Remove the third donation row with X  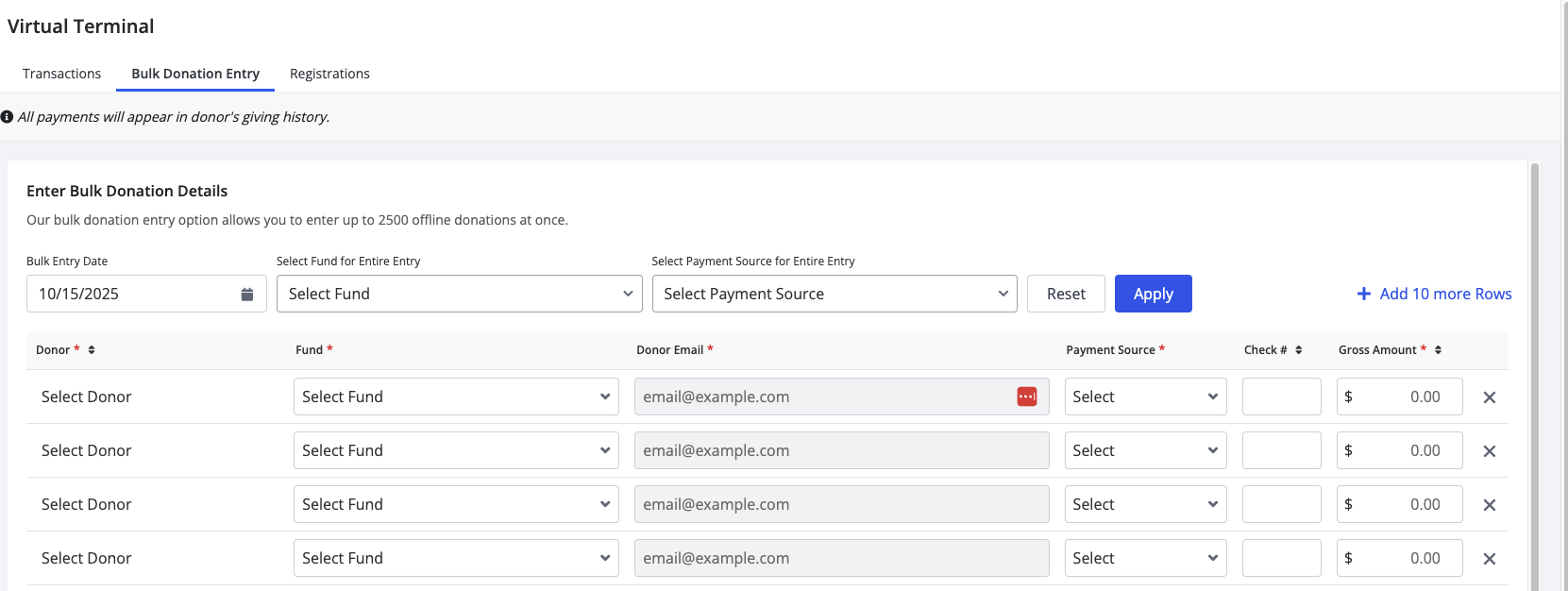click(x=1489, y=505)
